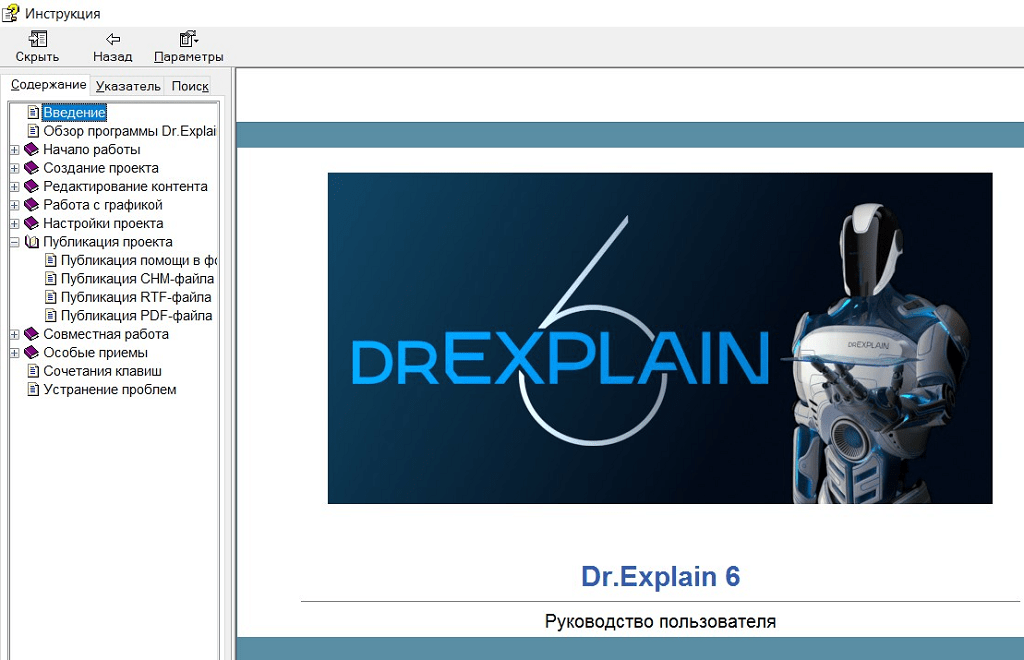Viewport: 1024px width, 660px height.
Task: Select the Создание проекта section
Action: click(101, 168)
